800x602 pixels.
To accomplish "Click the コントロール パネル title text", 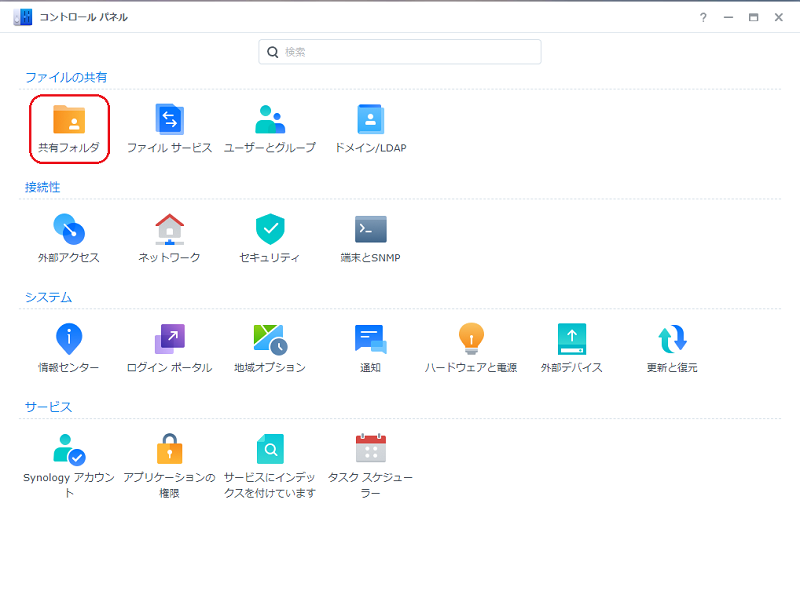I will coord(84,17).
